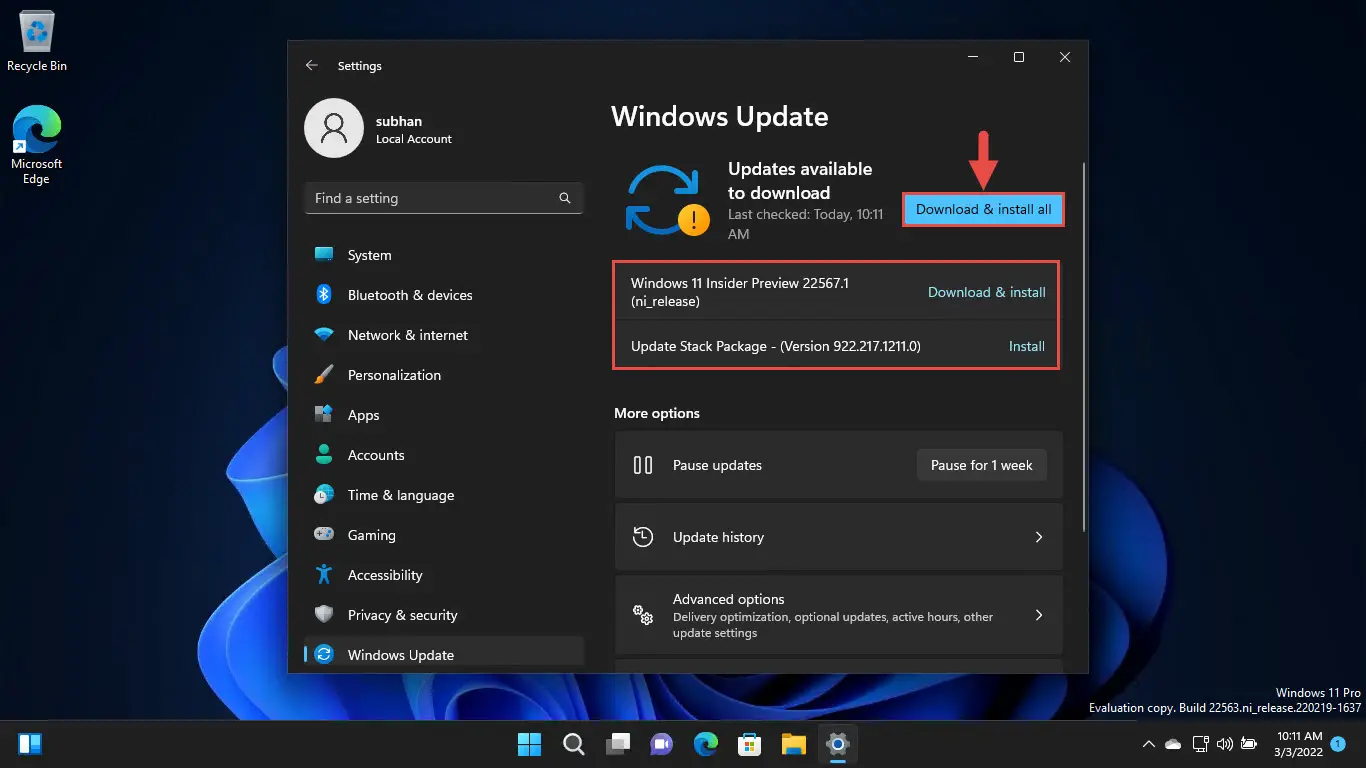The height and width of the screenshot is (768, 1366).
Task: Click the Network & internet wifi icon
Action: pyautogui.click(x=324, y=335)
